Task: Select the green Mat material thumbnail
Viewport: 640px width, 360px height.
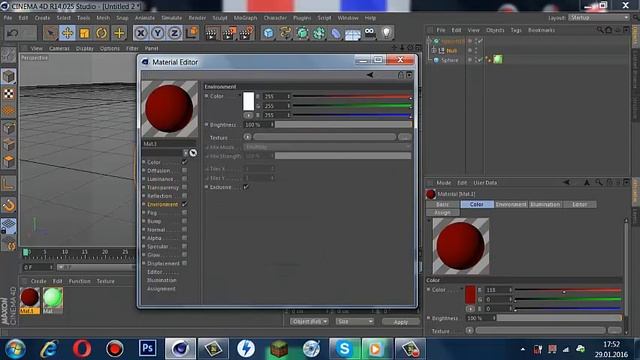Action: [53, 298]
